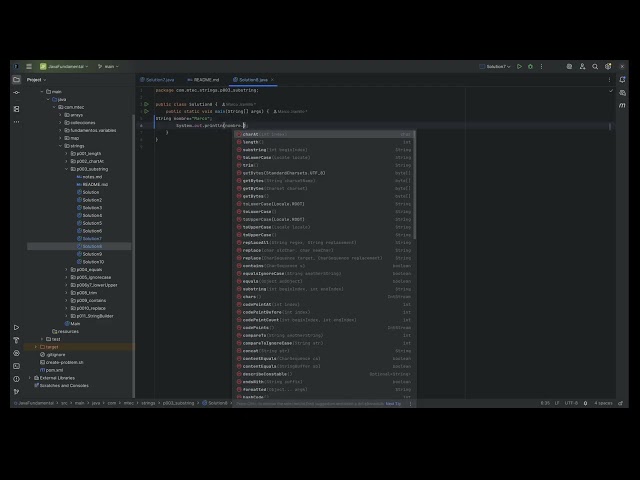Click the completion list scrollbar
The image size is (640, 480).
415,186
